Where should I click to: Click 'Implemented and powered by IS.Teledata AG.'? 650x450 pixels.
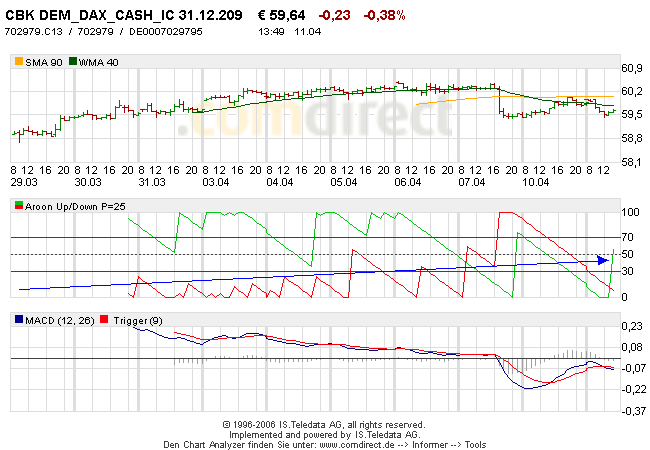(325, 435)
